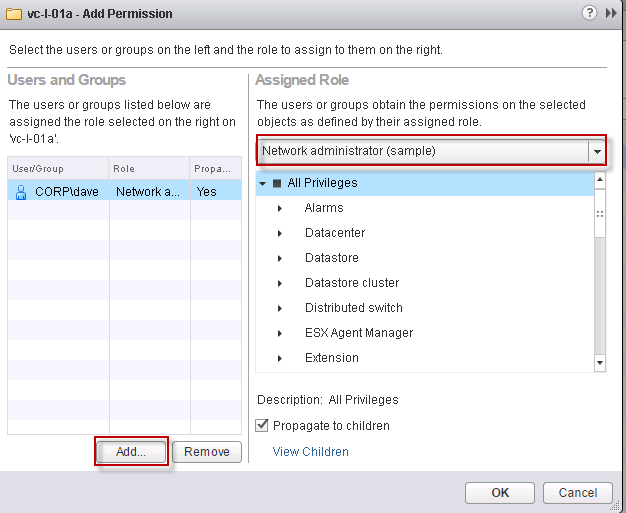Select the Extension privilege item
Image resolution: width=626 pixels, height=513 pixels.
coord(332,358)
